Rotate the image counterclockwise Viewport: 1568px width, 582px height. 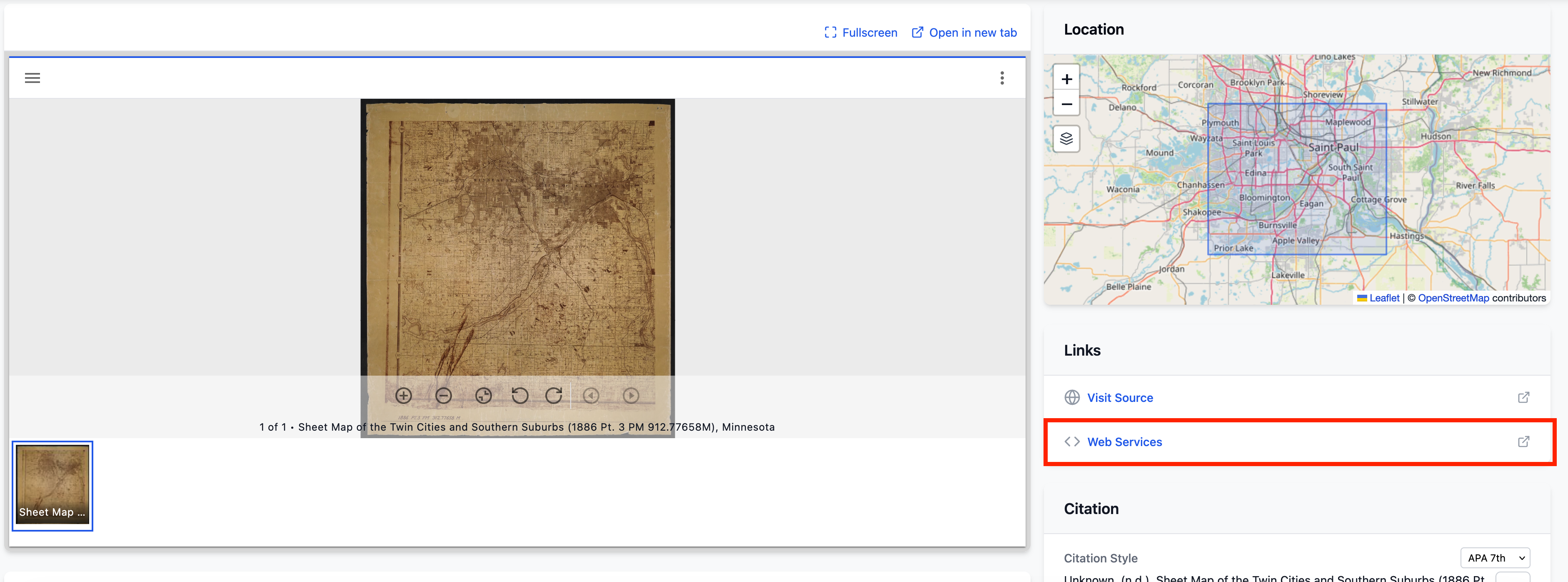(519, 396)
